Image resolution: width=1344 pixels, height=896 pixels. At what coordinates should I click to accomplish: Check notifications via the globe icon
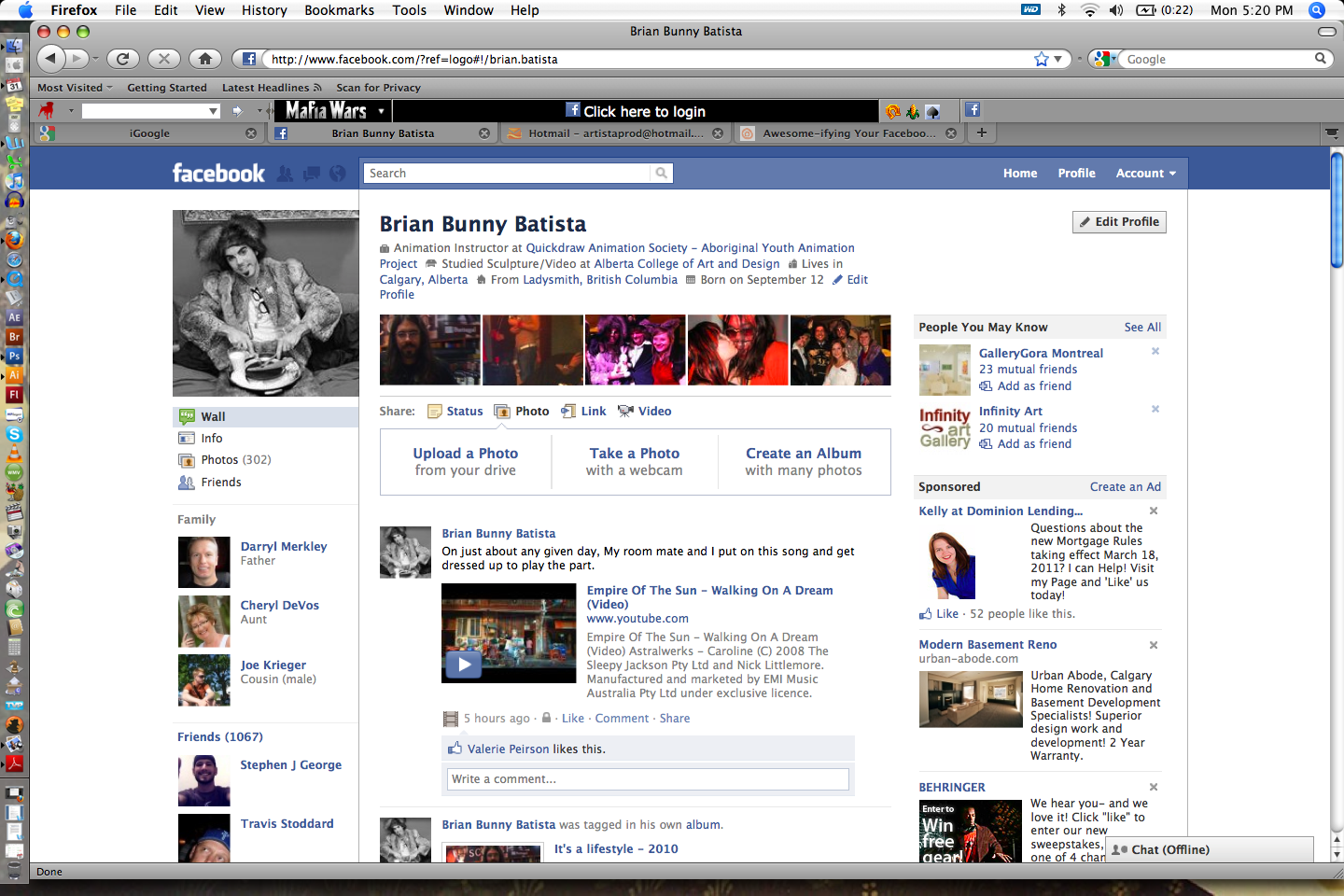(x=337, y=174)
